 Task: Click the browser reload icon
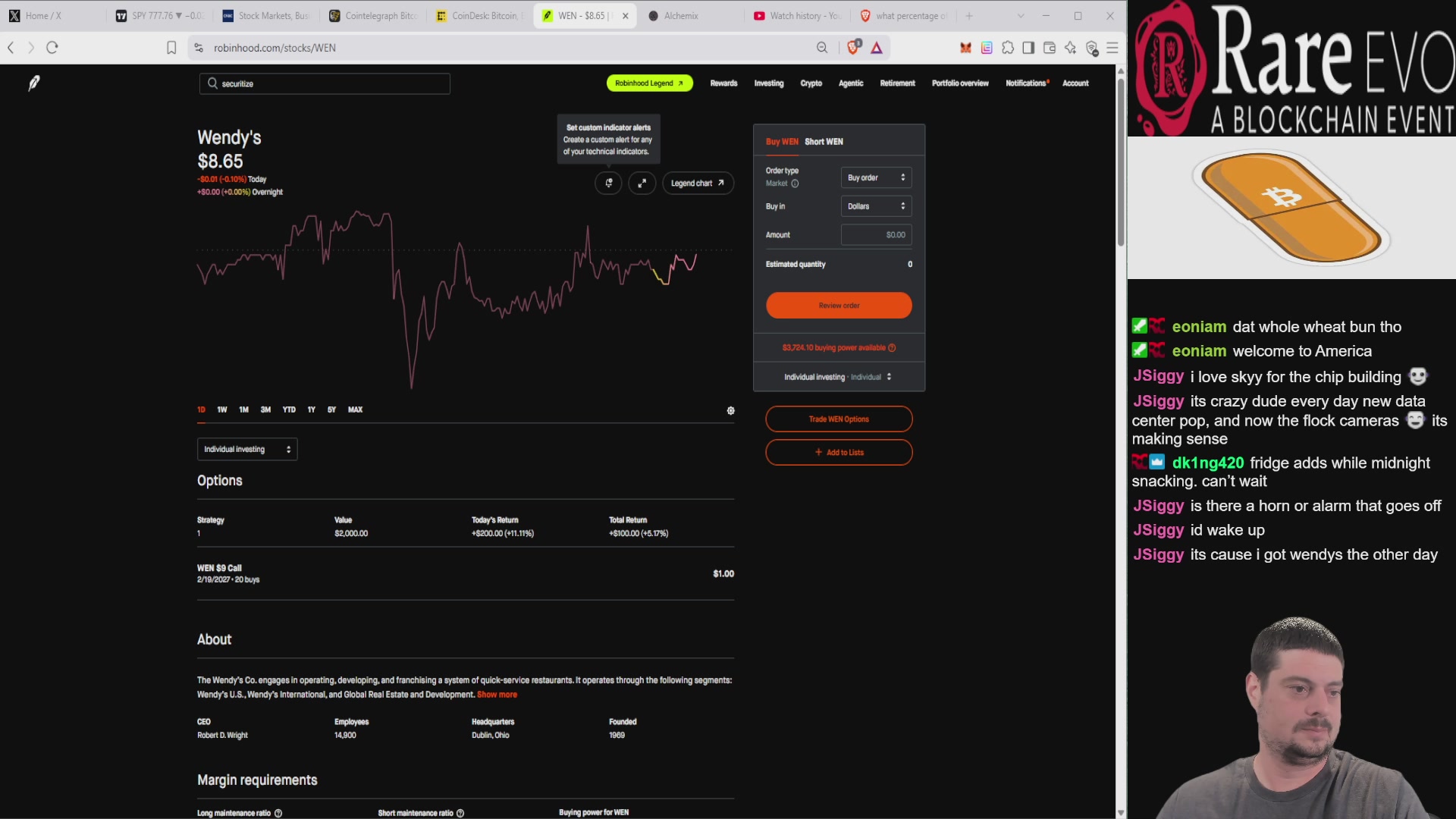coord(52,48)
